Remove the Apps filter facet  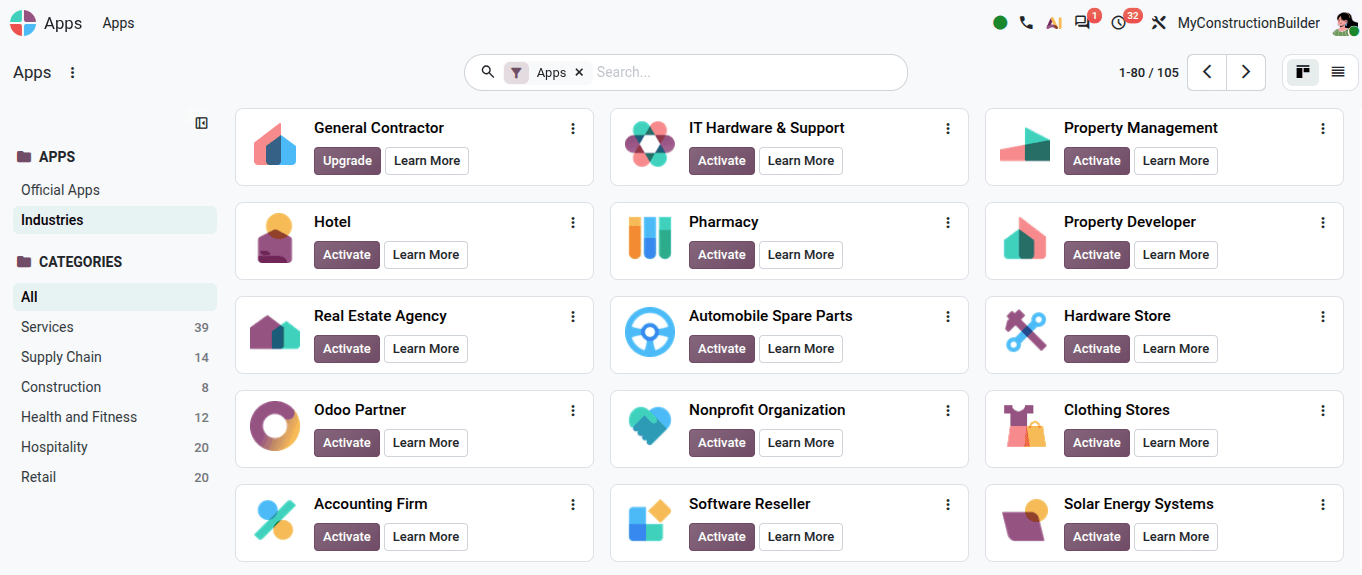click(x=579, y=73)
